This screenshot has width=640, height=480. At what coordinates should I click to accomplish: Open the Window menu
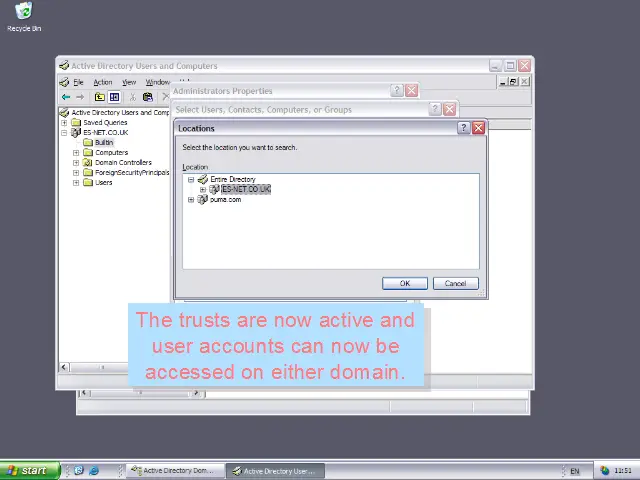pos(158,82)
